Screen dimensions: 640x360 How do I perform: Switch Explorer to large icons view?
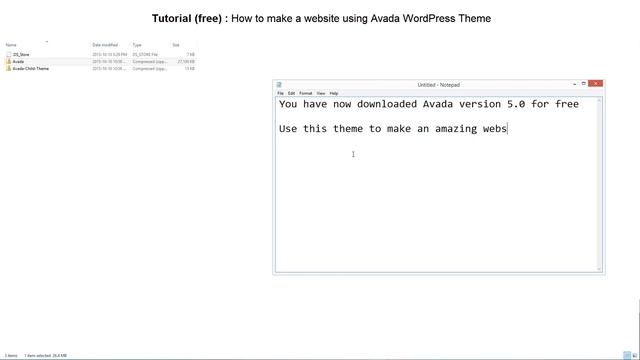point(635,356)
